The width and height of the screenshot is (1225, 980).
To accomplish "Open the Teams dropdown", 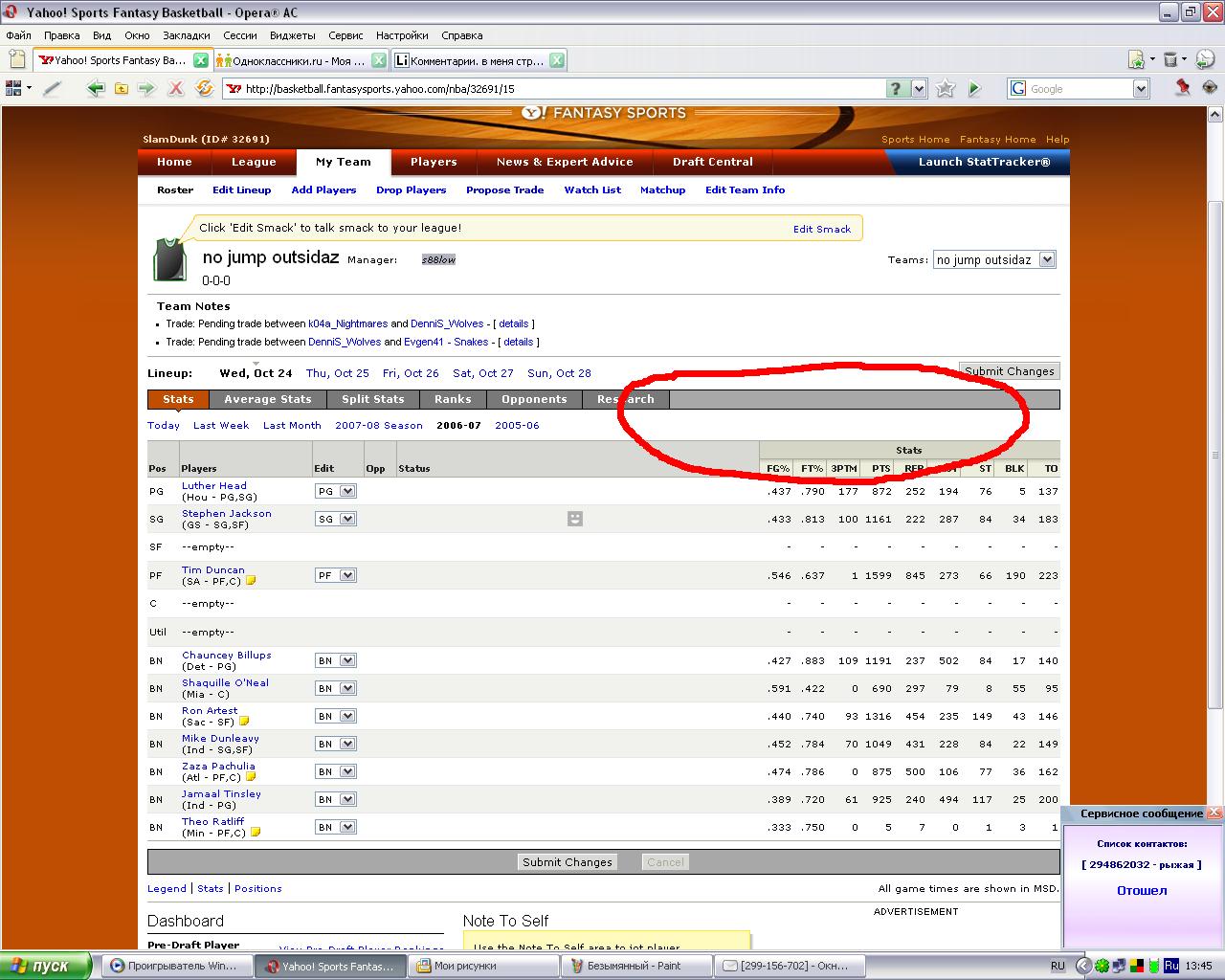I will [994, 259].
